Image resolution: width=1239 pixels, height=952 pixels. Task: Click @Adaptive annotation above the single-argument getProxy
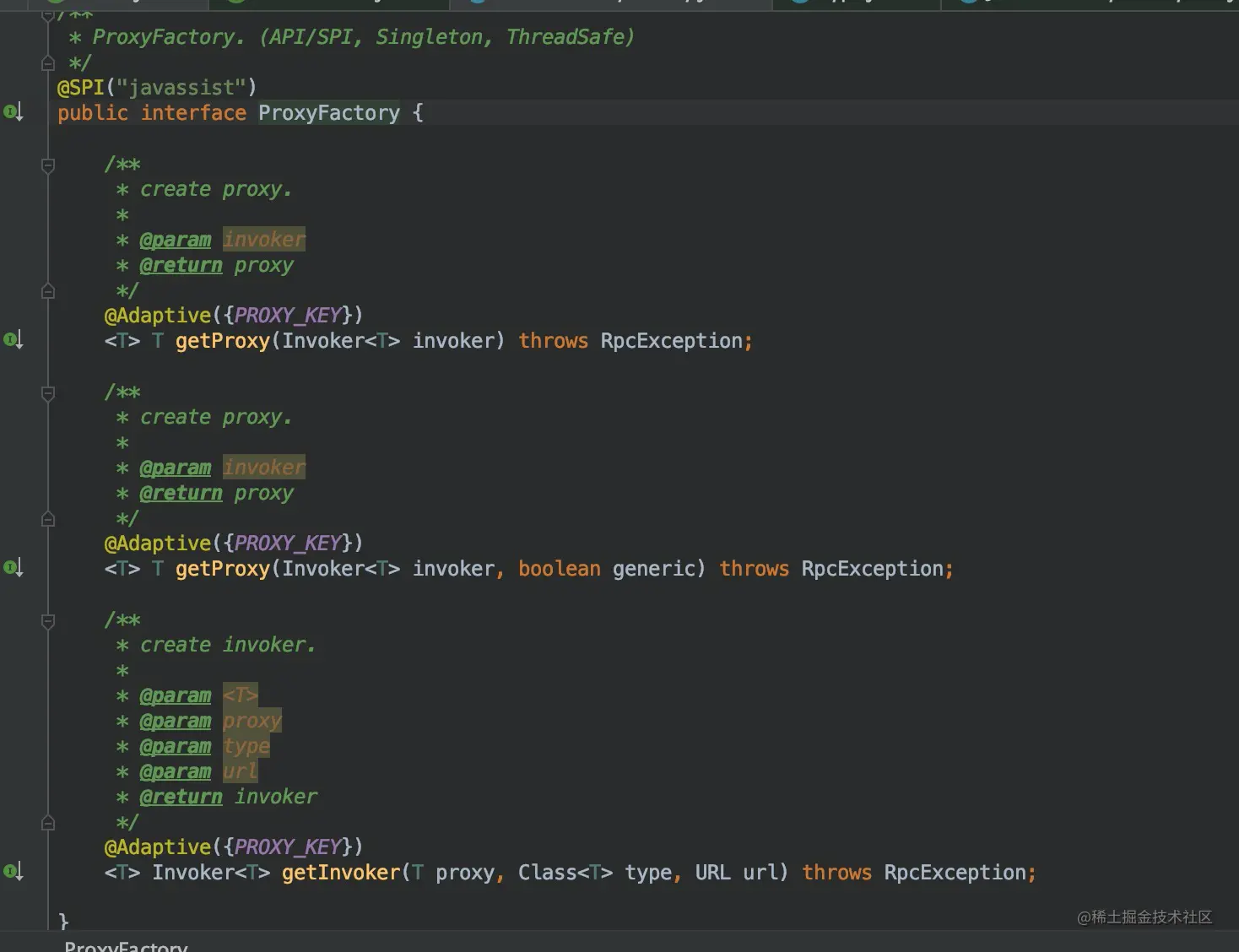coord(158,316)
